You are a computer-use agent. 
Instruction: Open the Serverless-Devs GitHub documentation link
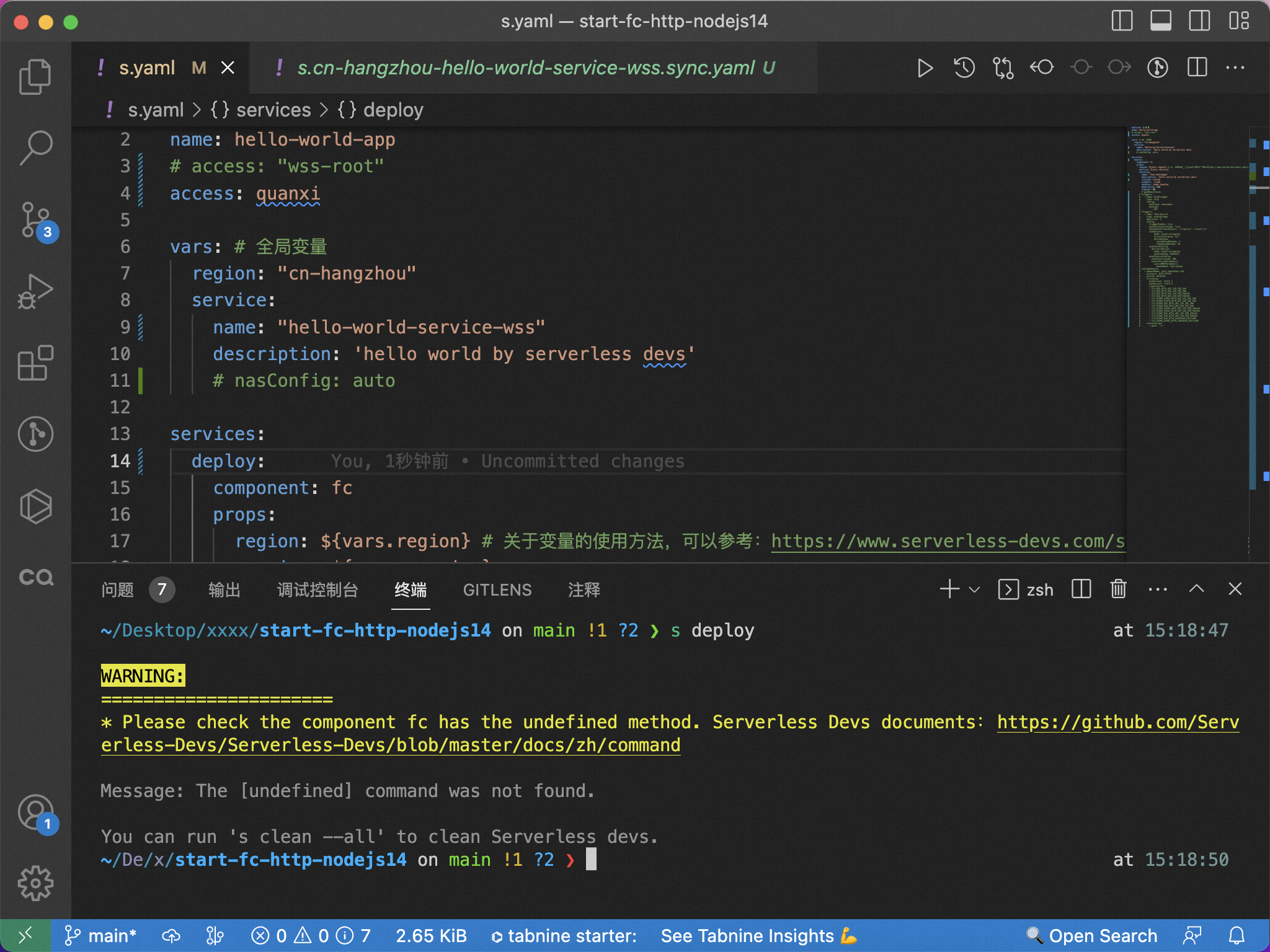pos(1116,722)
